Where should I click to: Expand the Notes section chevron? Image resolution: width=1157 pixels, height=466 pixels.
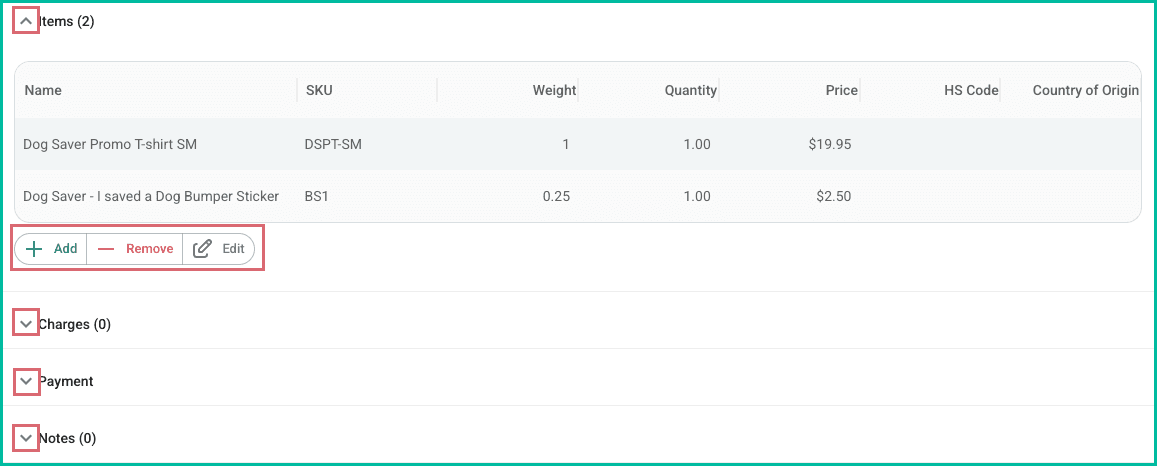pos(26,438)
